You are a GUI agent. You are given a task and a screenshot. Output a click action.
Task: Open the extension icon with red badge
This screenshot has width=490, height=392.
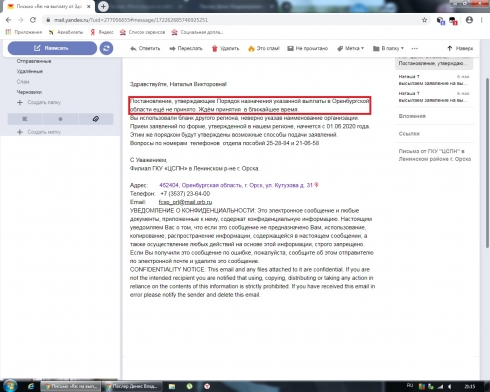[x=453, y=21]
